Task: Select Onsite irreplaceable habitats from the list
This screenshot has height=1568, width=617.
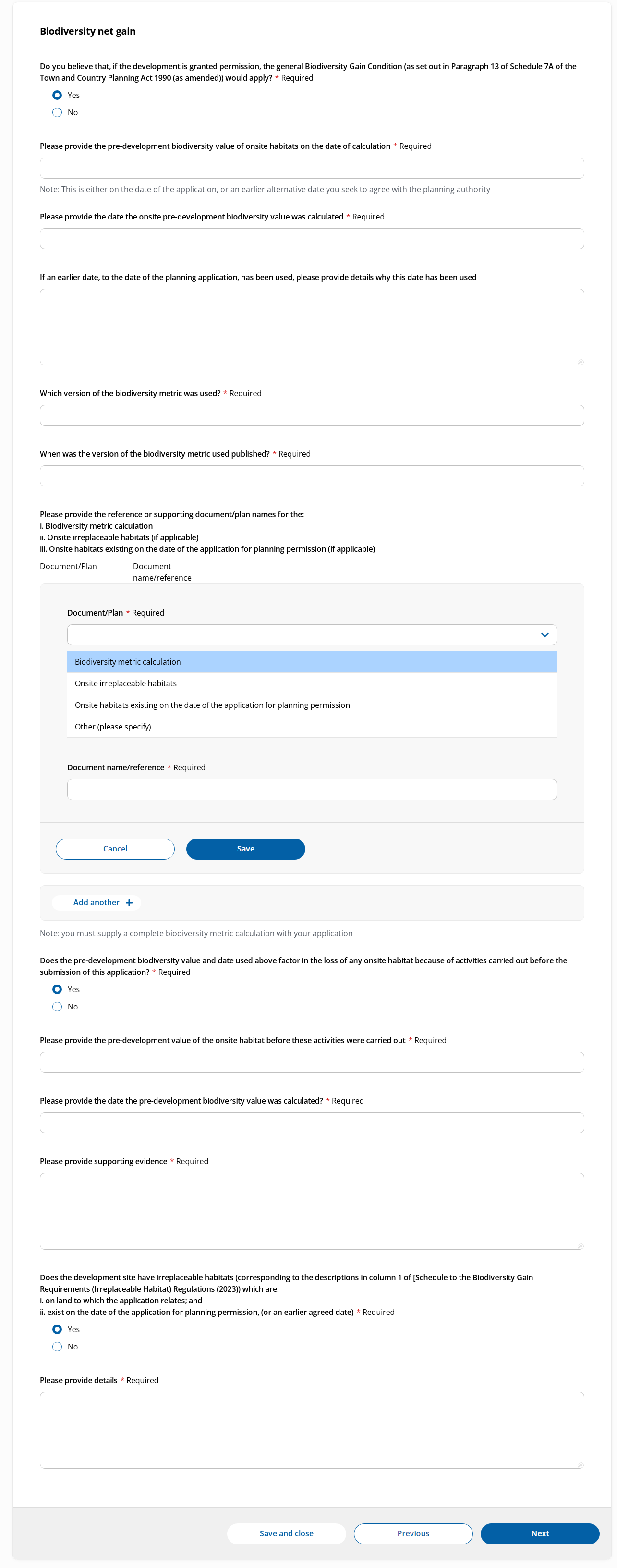Action: click(x=312, y=683)
